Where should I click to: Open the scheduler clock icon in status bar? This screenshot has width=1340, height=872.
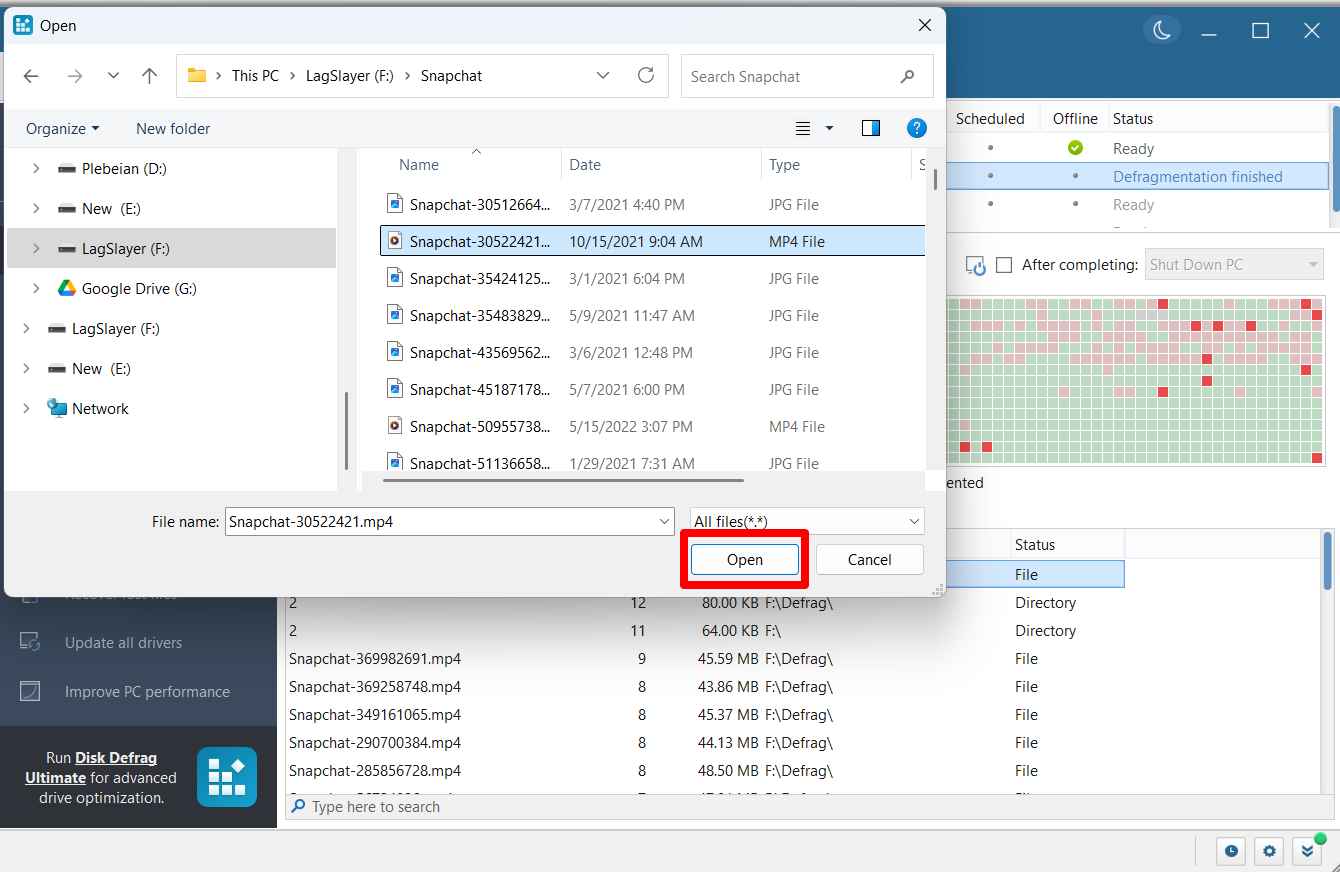[1231, 851]
